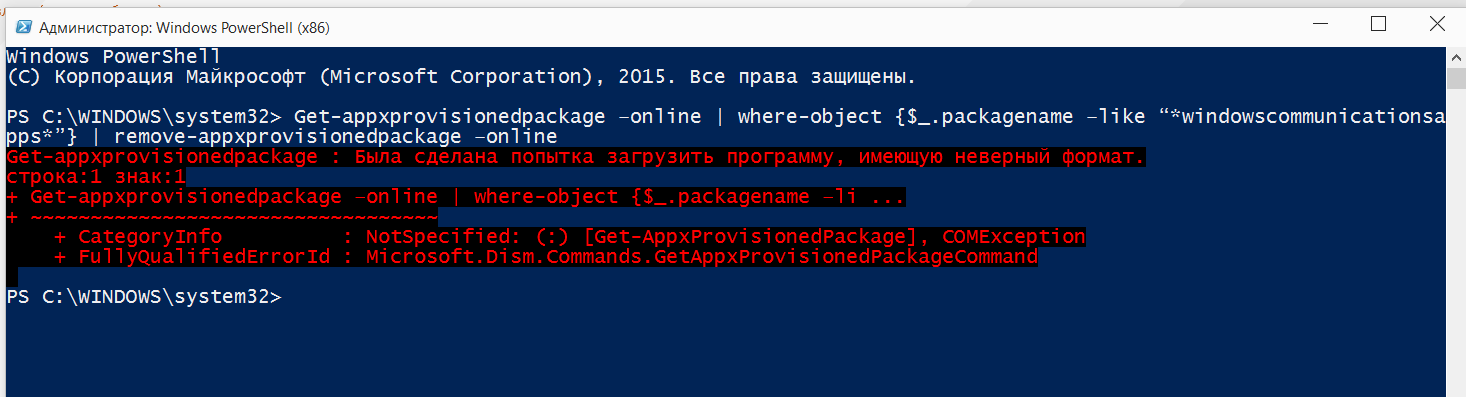Click the 'Windows PowerShell' header line
1466x398 pixels.
113,56
